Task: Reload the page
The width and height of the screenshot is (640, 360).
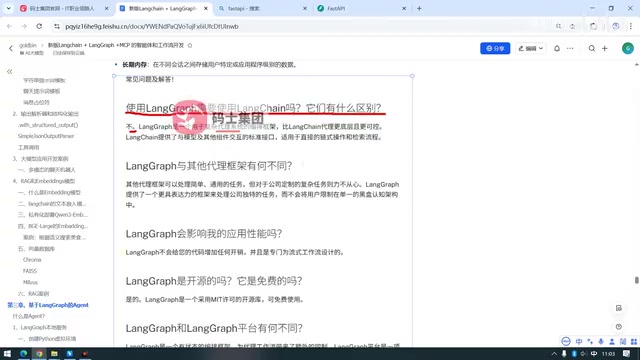Action: [x=39, y=26]
